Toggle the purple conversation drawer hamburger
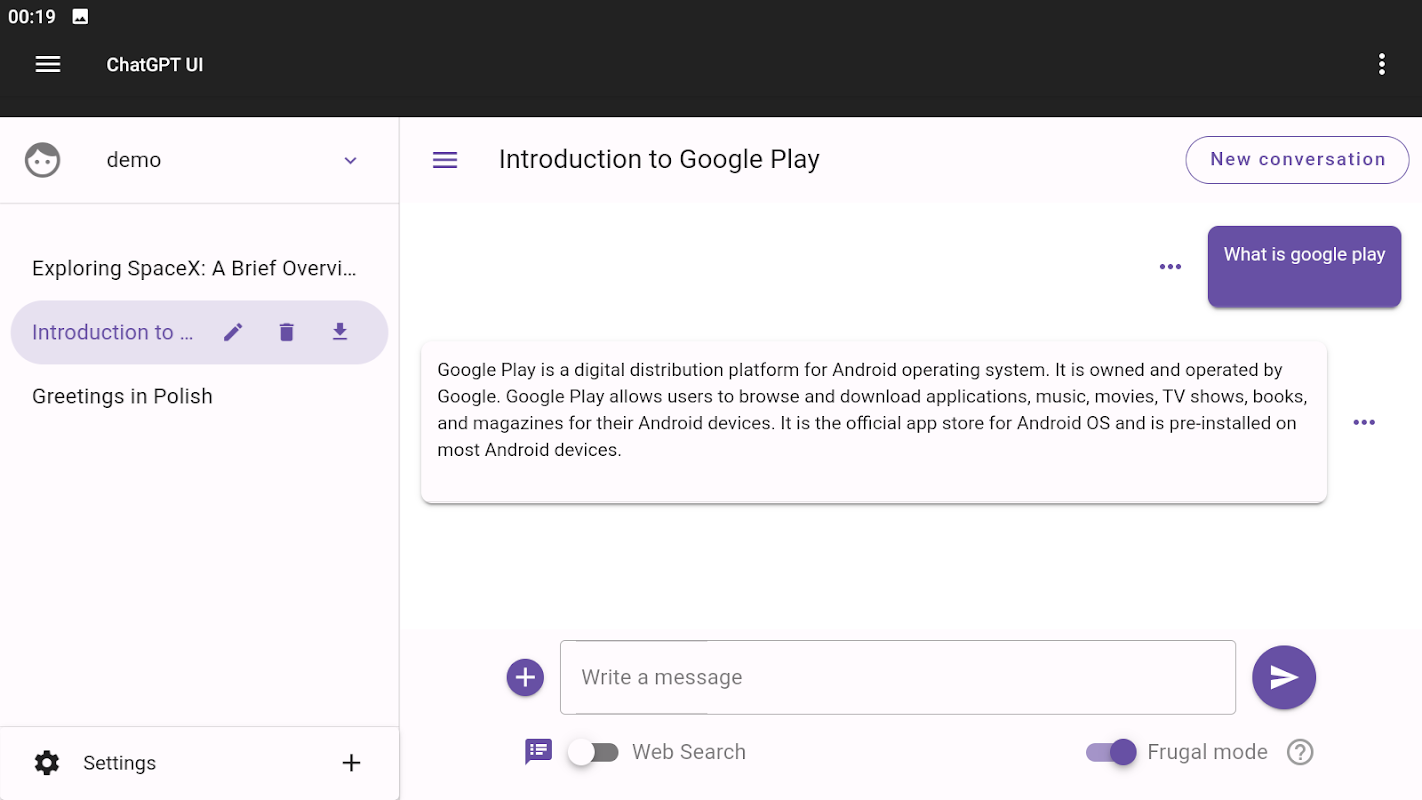The image size is (1422, 800). click(x=445, y=160)
